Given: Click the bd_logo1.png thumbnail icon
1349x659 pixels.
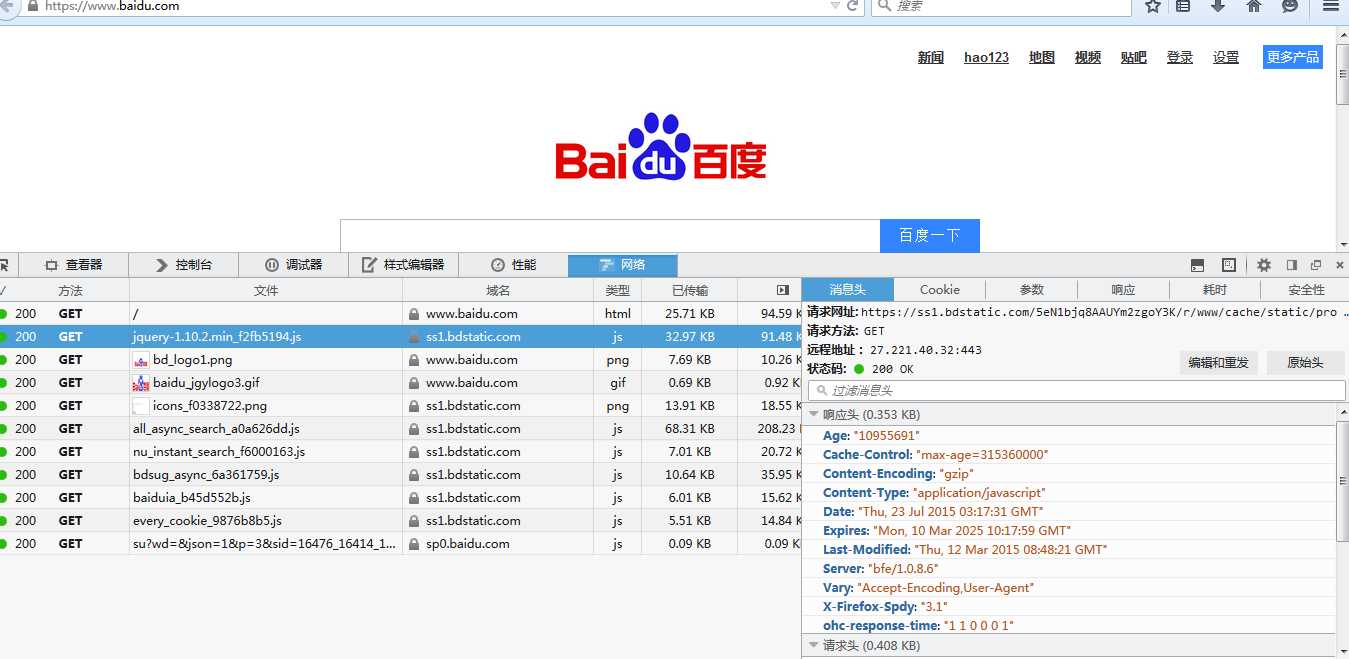Looking at the screenshot, I should point(140,360).
